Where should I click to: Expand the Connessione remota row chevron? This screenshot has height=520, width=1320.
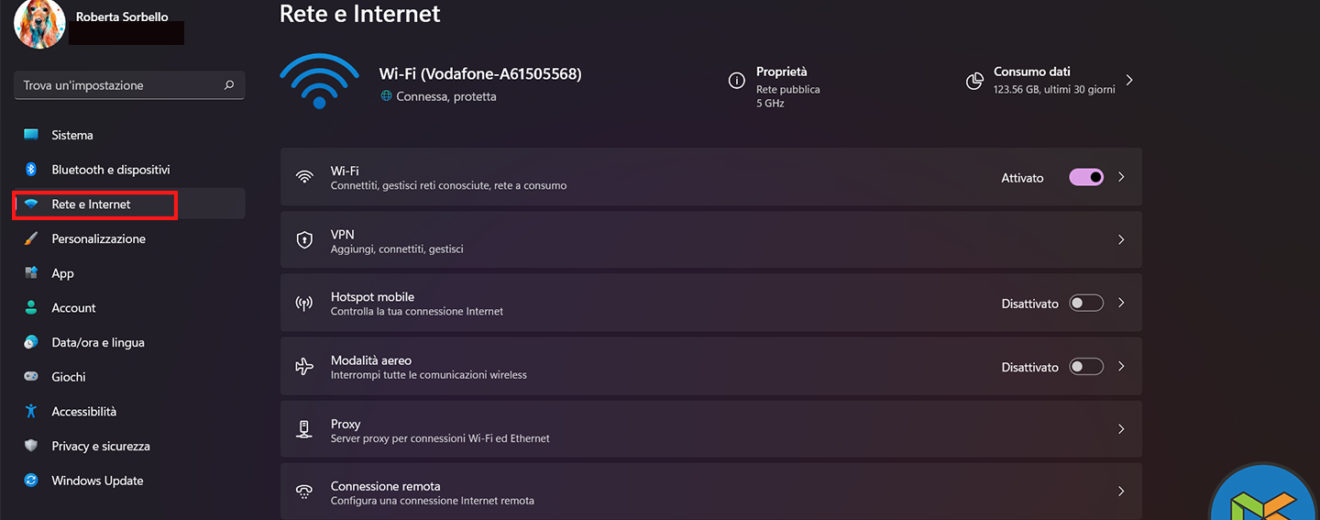click(1121, 491)
